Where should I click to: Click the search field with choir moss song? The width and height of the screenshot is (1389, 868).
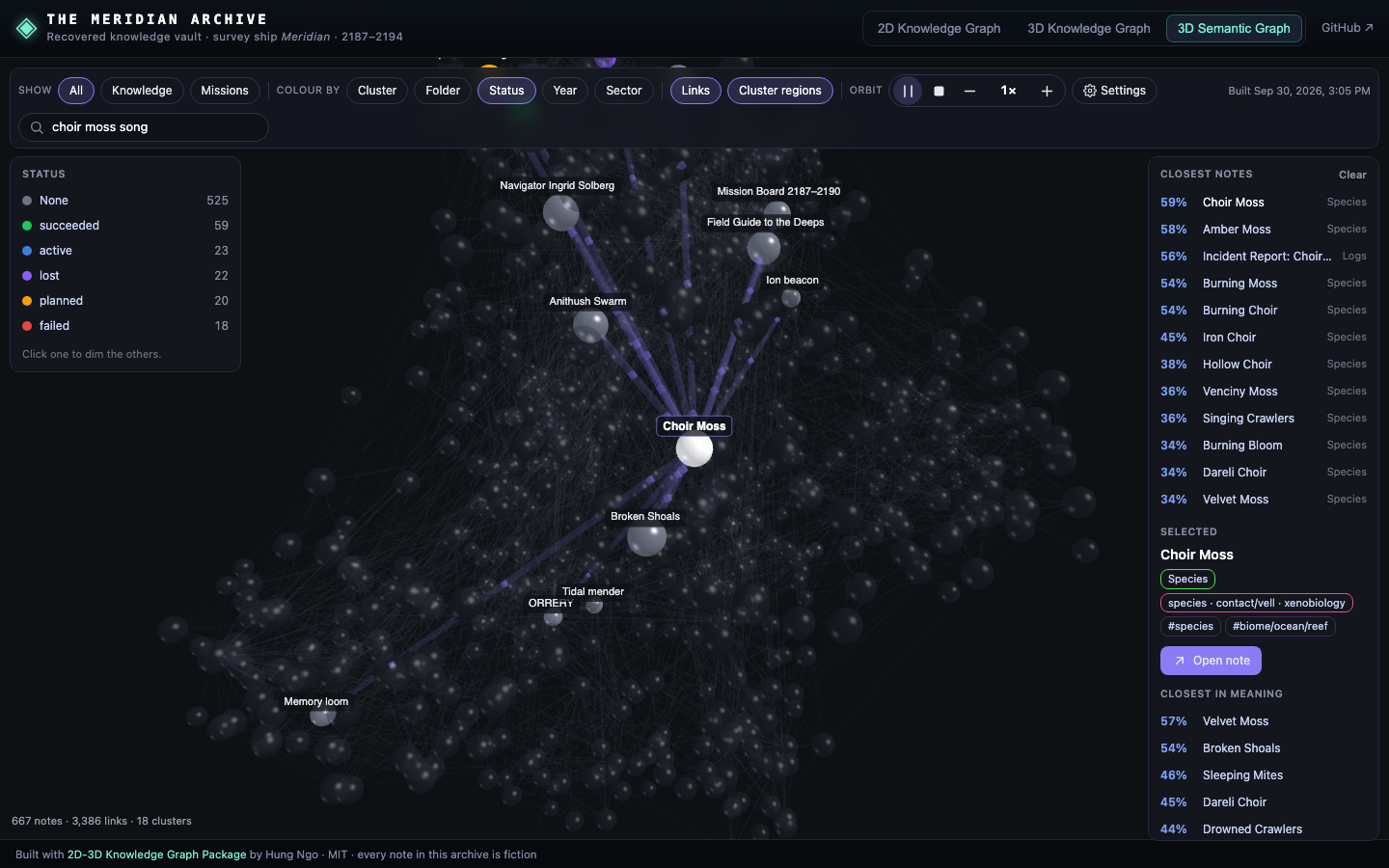click(x=144, y=127)
